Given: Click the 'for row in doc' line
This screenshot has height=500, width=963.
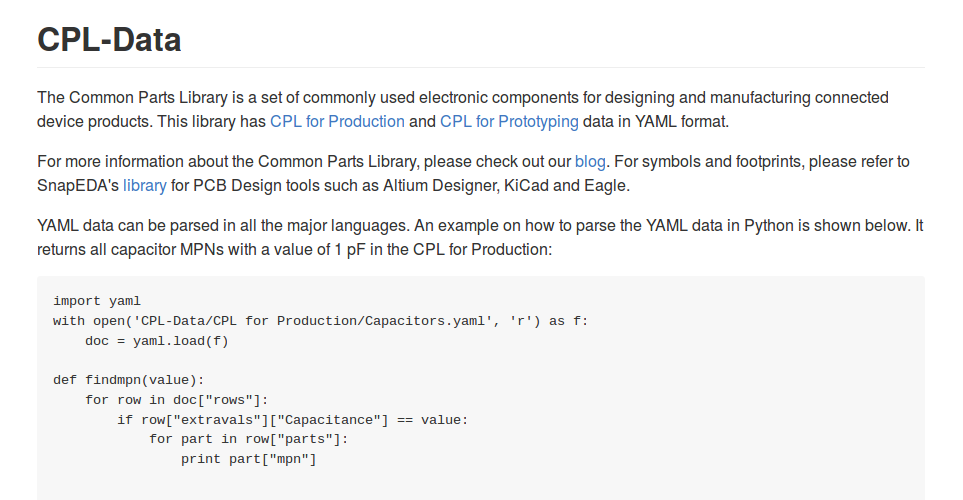Looking at the screenshot, I should click(x=176, y=400).
